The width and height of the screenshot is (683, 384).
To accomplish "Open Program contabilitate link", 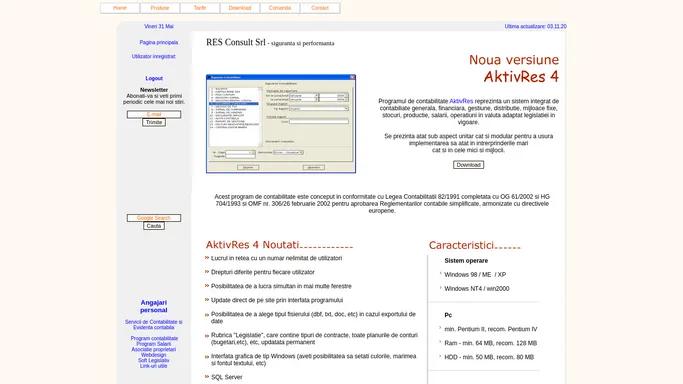I will point(154,338).
